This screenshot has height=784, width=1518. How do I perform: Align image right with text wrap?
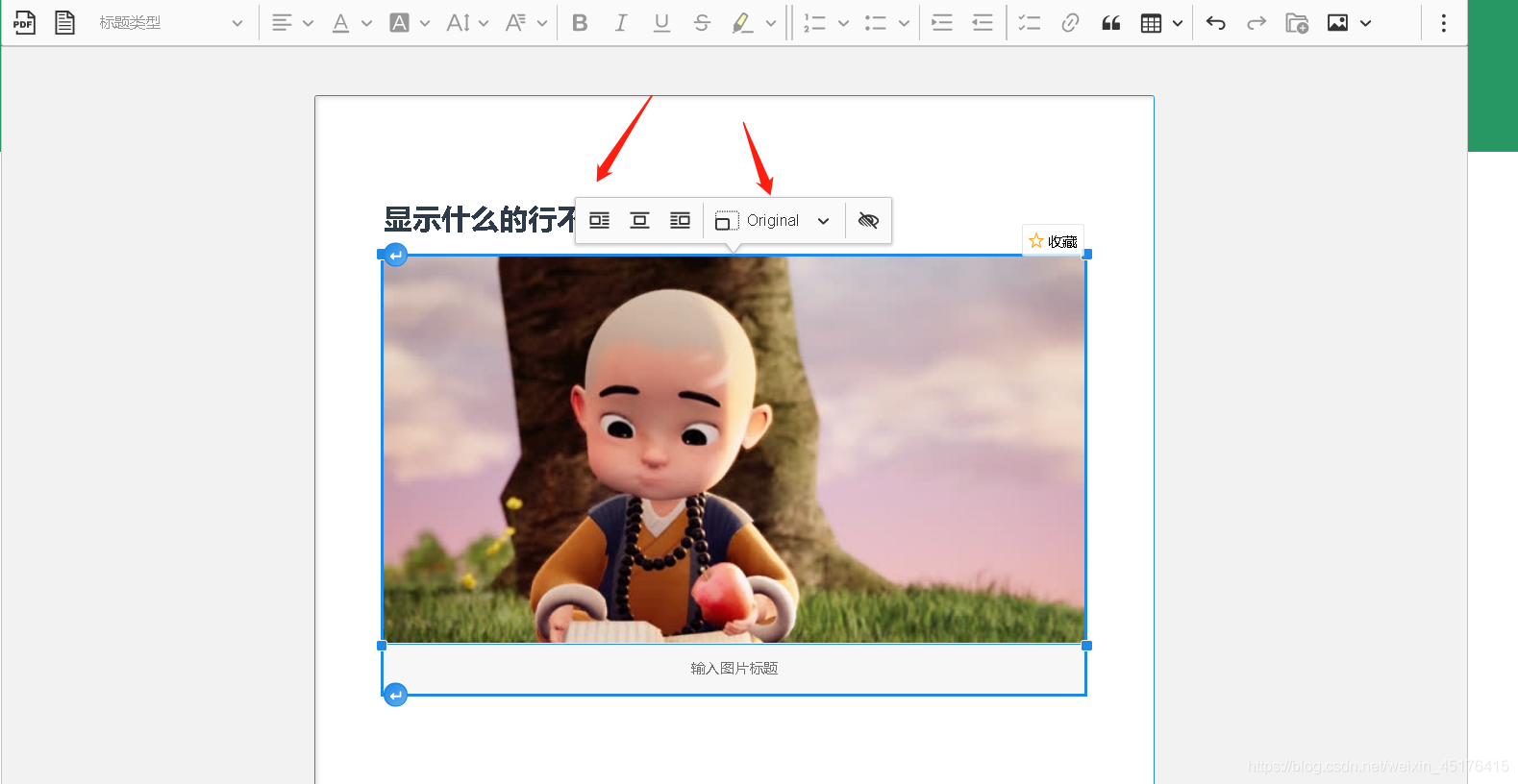(680, 220)
